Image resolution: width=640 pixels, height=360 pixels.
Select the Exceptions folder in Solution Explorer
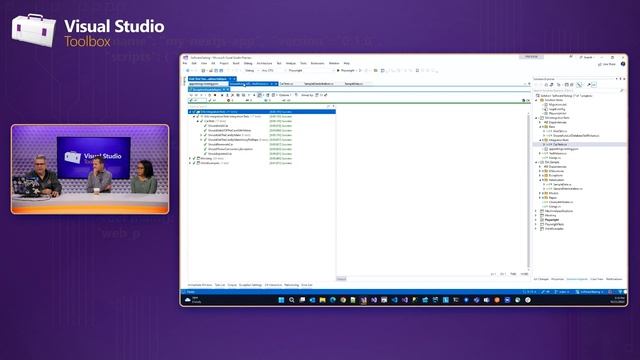tap(556, 176)
